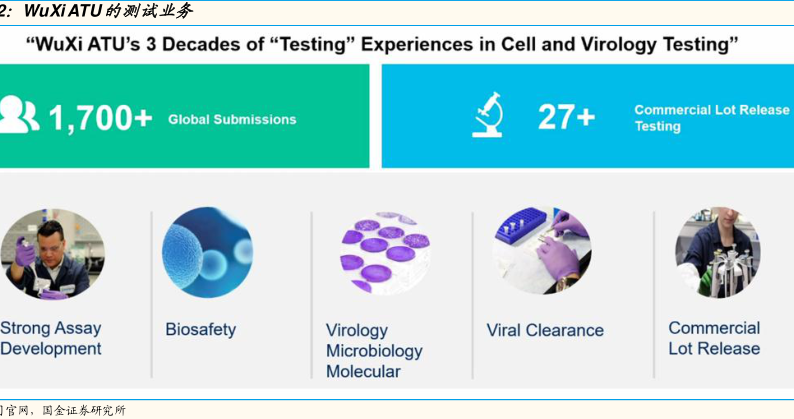The height and width of the screenshot is (419, 794).
Task: Click the blue Lot Release Testing banner
Action: click(588, 116)
